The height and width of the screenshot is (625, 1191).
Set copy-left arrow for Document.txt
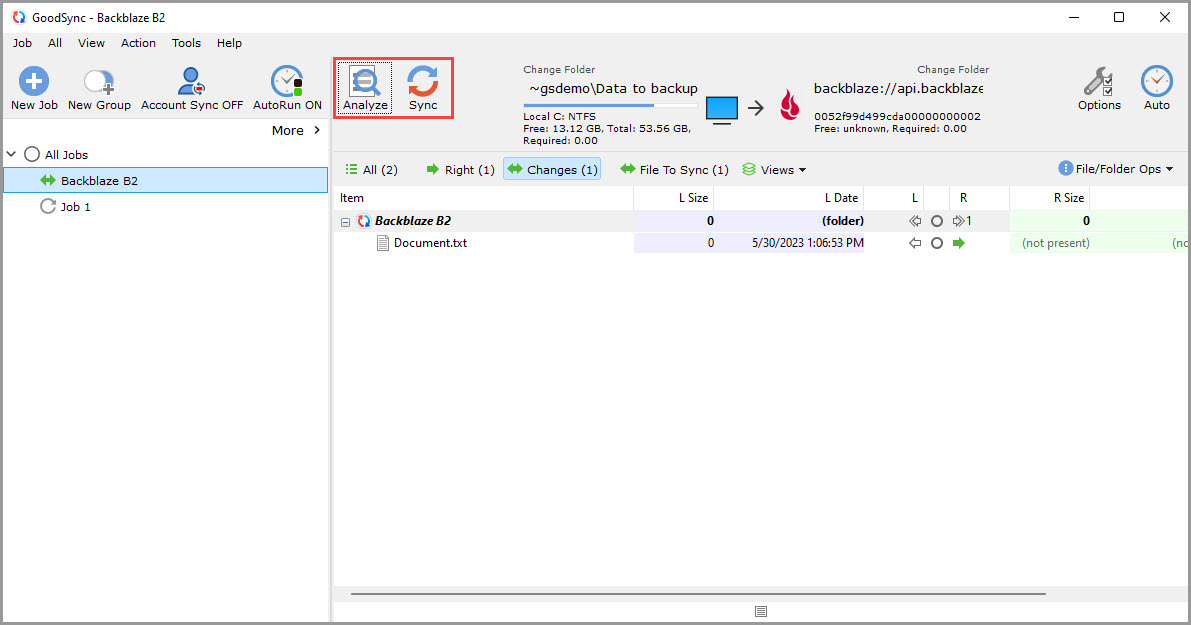tap(915, 243)
